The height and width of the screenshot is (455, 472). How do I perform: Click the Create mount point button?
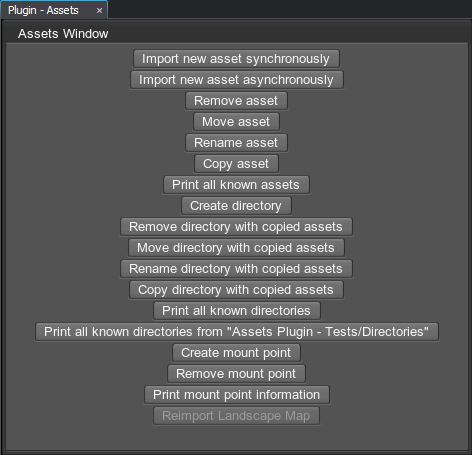[x=236, y=353]
